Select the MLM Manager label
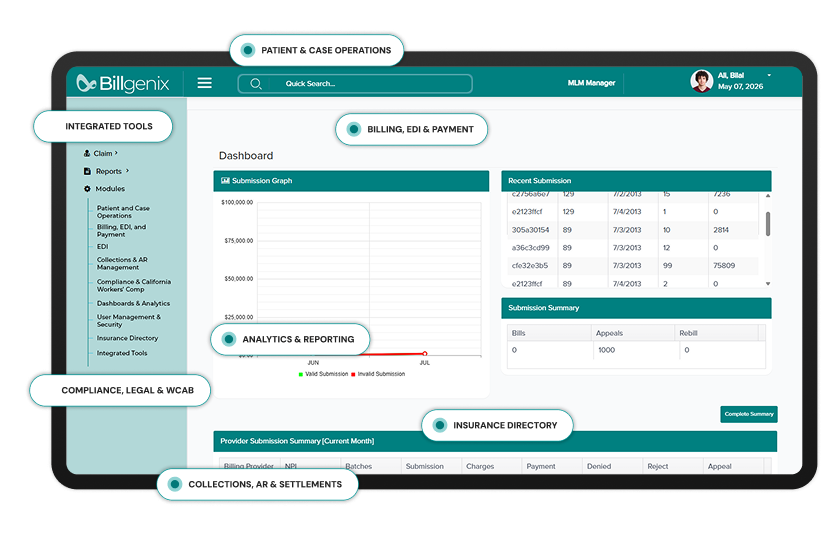The height and width of the screenshot is (541, 835). 591,83
